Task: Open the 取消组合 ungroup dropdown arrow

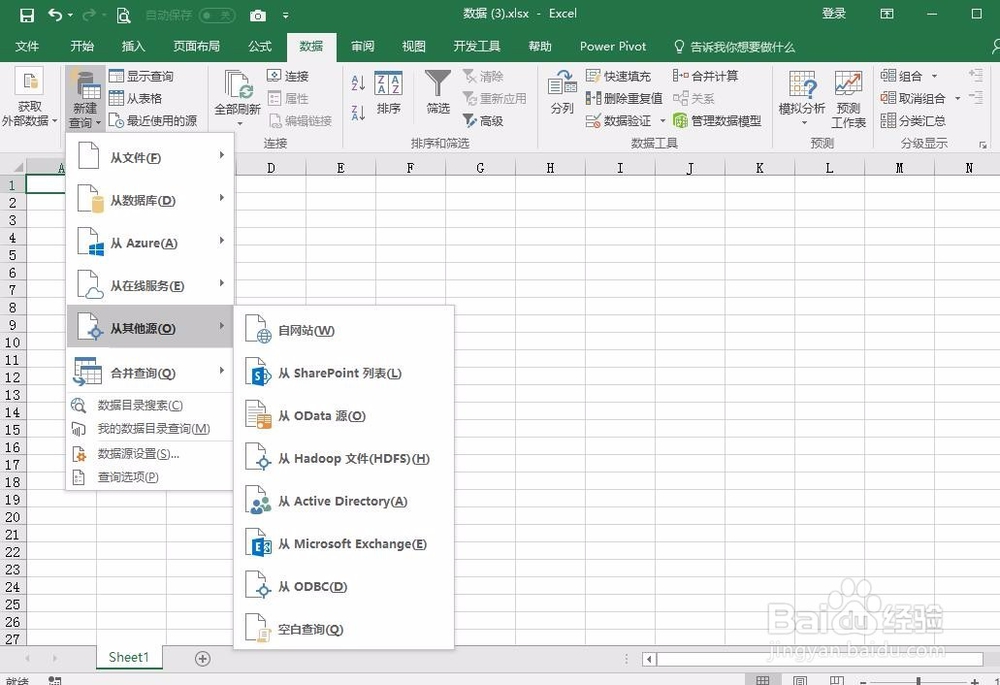Action: [x=957, y=98]
